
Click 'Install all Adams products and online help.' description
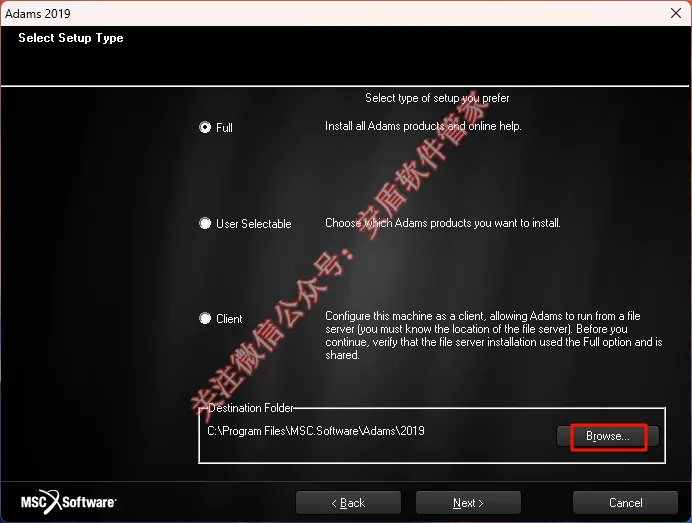click(423, 126)
